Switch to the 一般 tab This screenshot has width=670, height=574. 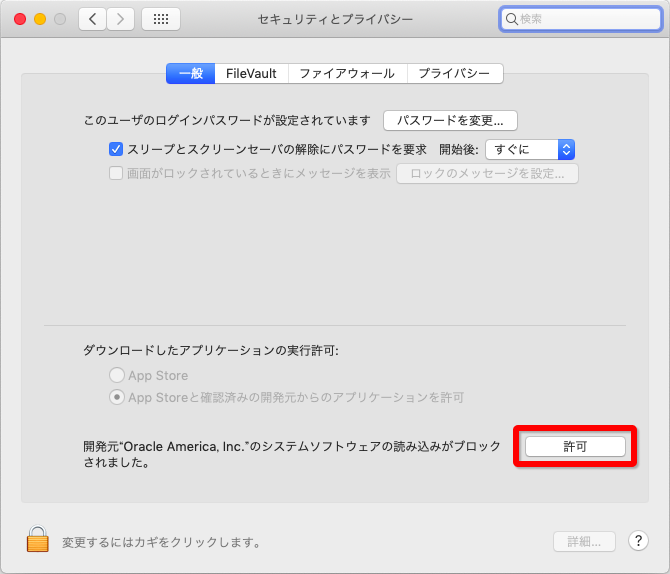191,74
